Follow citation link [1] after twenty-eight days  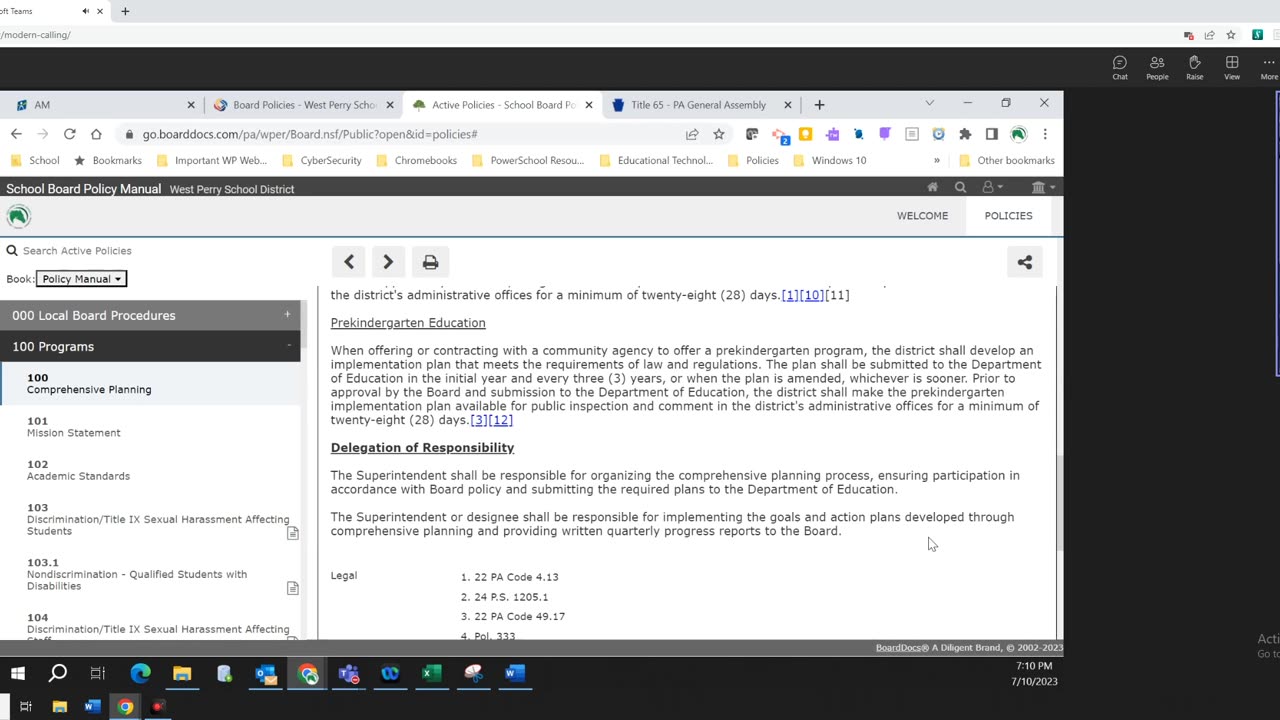coord(790,295)
